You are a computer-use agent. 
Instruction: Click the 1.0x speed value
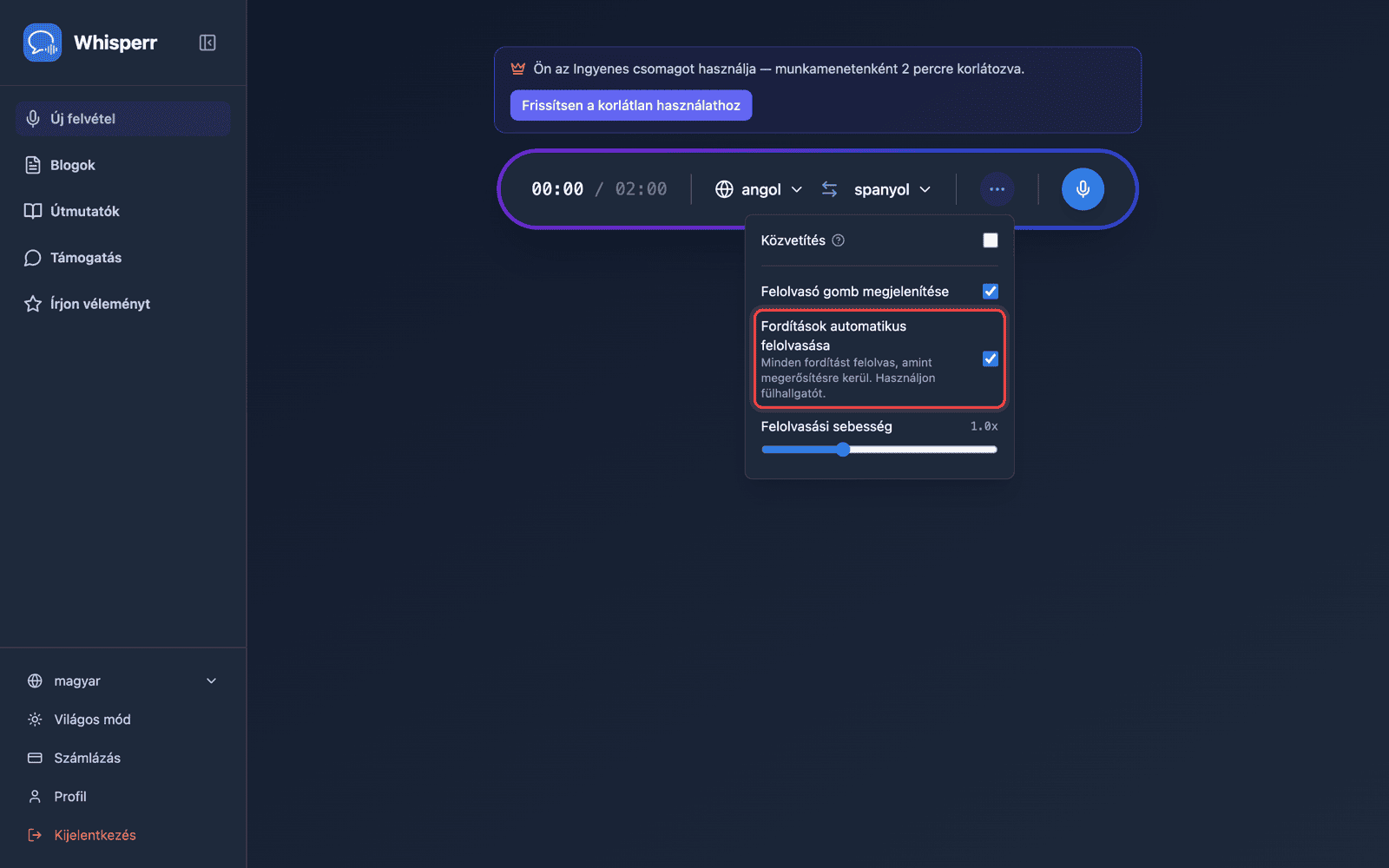(984, 426)
